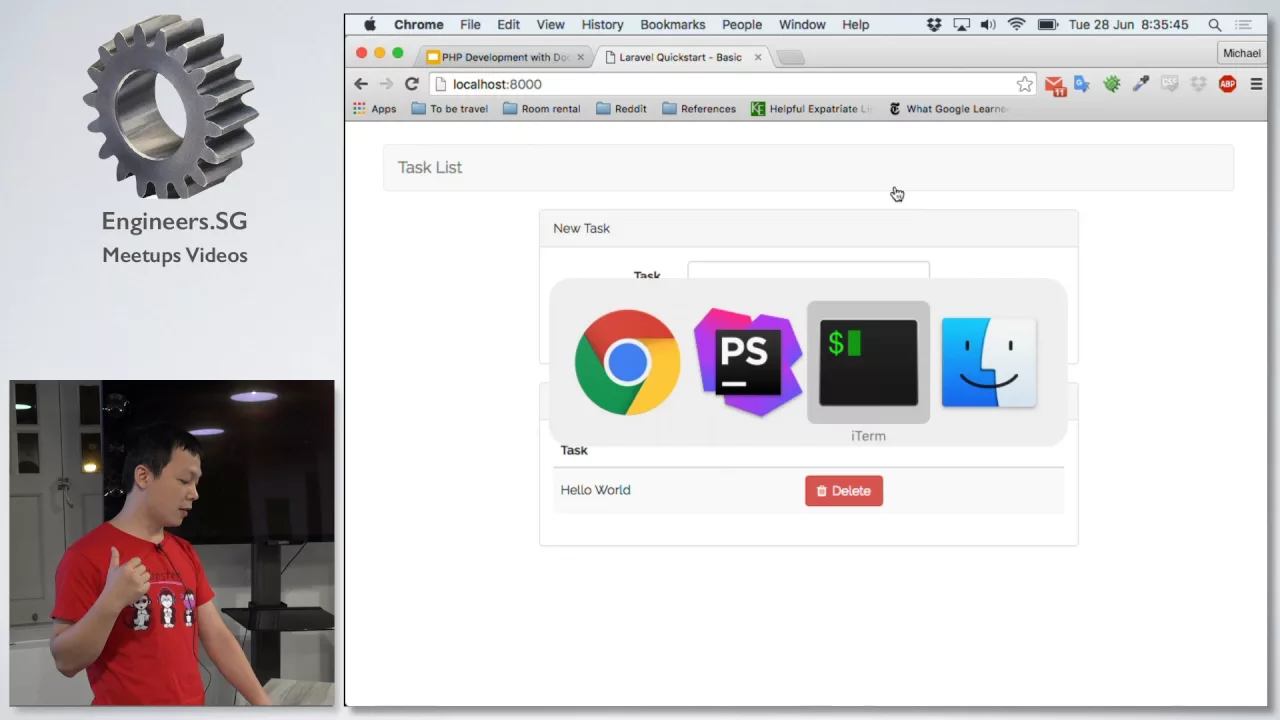This screenshot has width=1280, height=720.
Task: Open the File menu
Action: [470, 24]
